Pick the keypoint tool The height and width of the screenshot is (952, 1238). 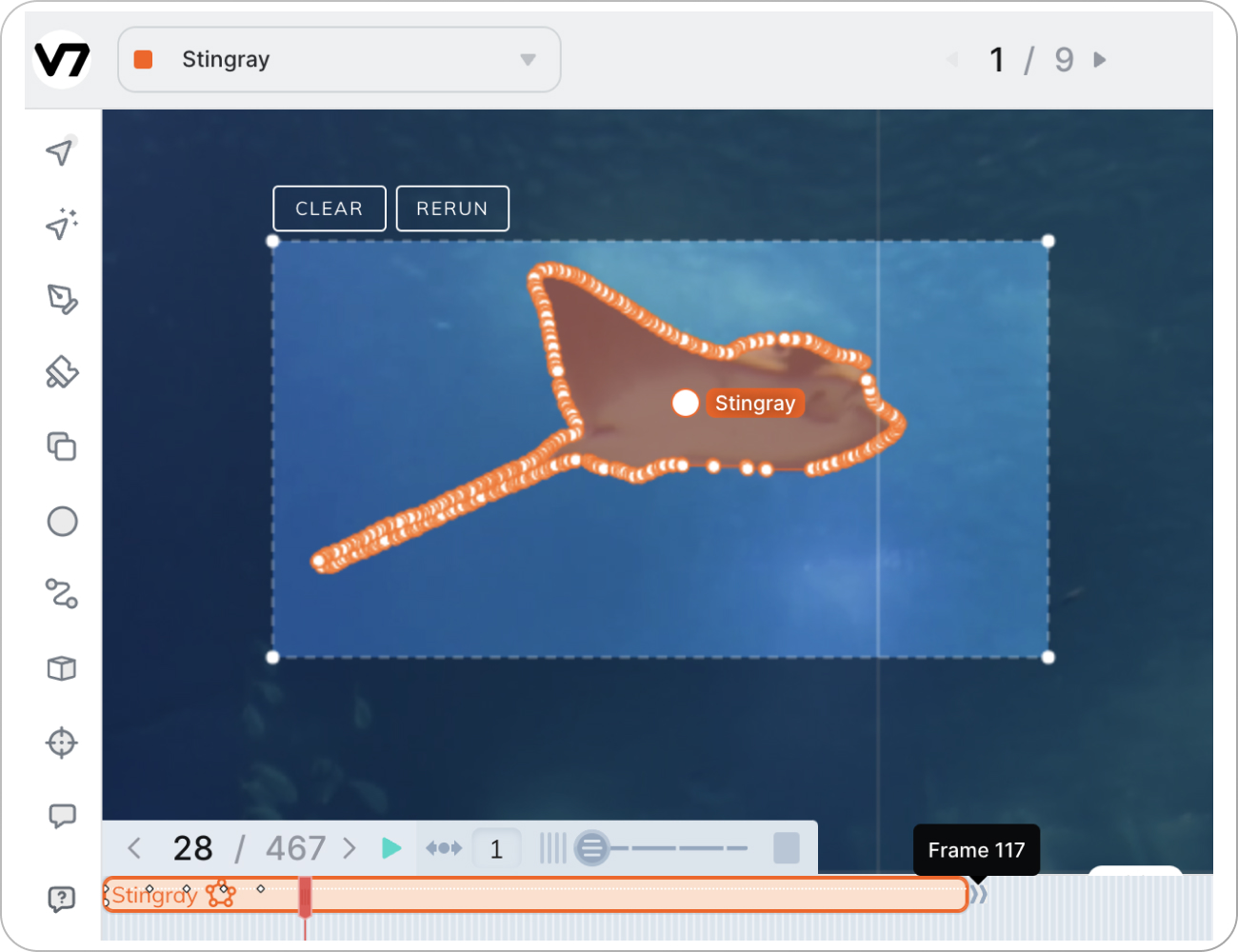click(x=61, y=743)
